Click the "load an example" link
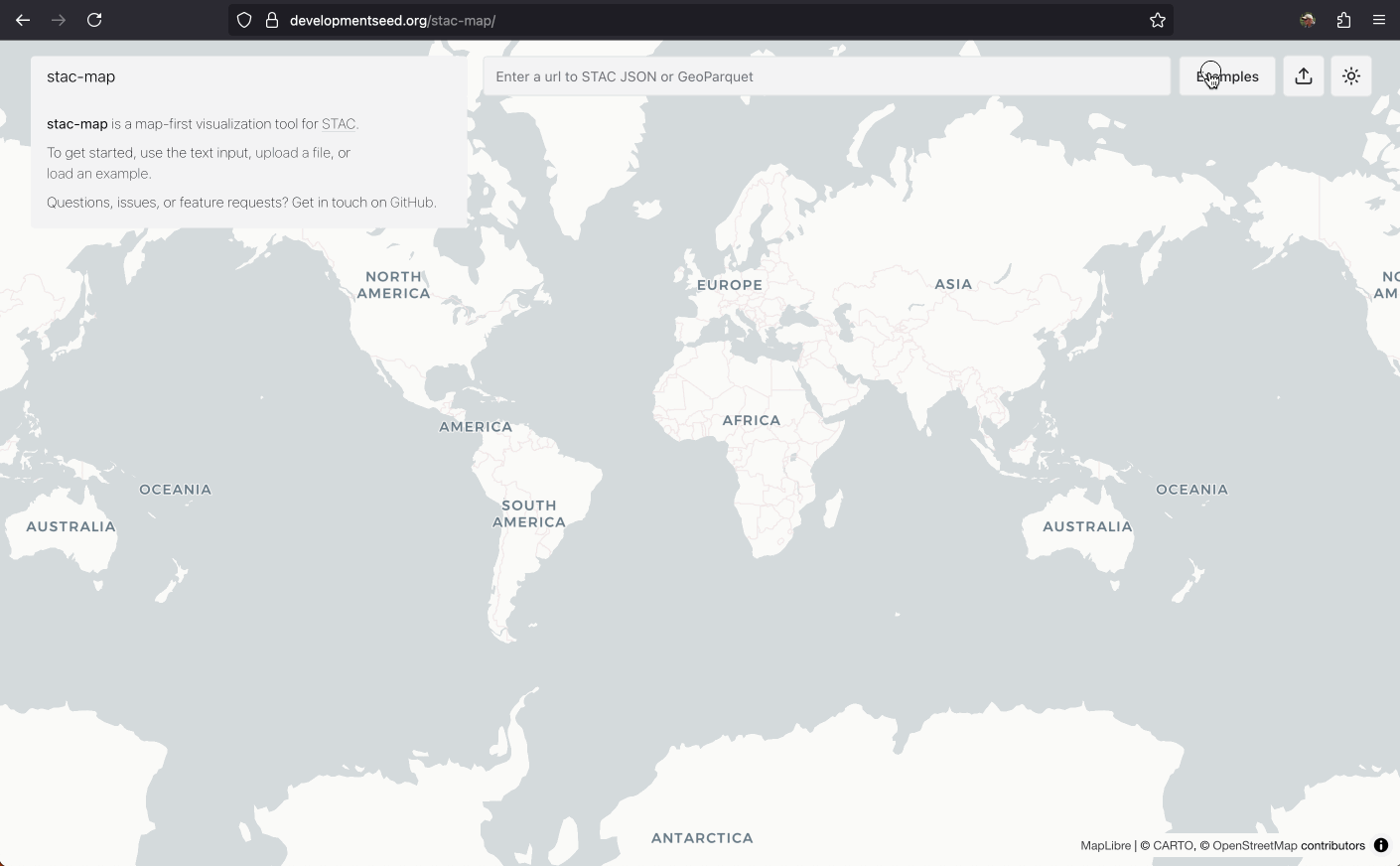The height and width of the screenshot is (866, 1400). point(97,174)
